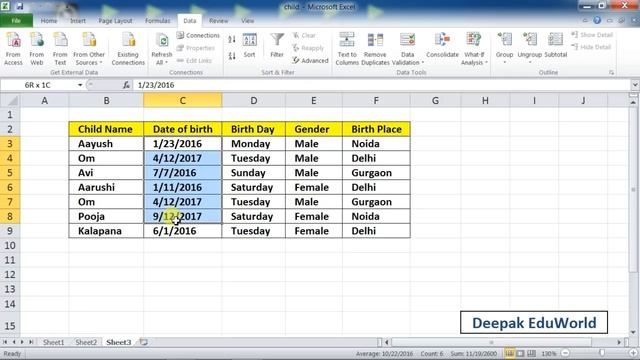The width and height of the screenshot is (640, 360).
Task: Click the formula bar showing 1/23/2016
Action: tap(382, 85)
